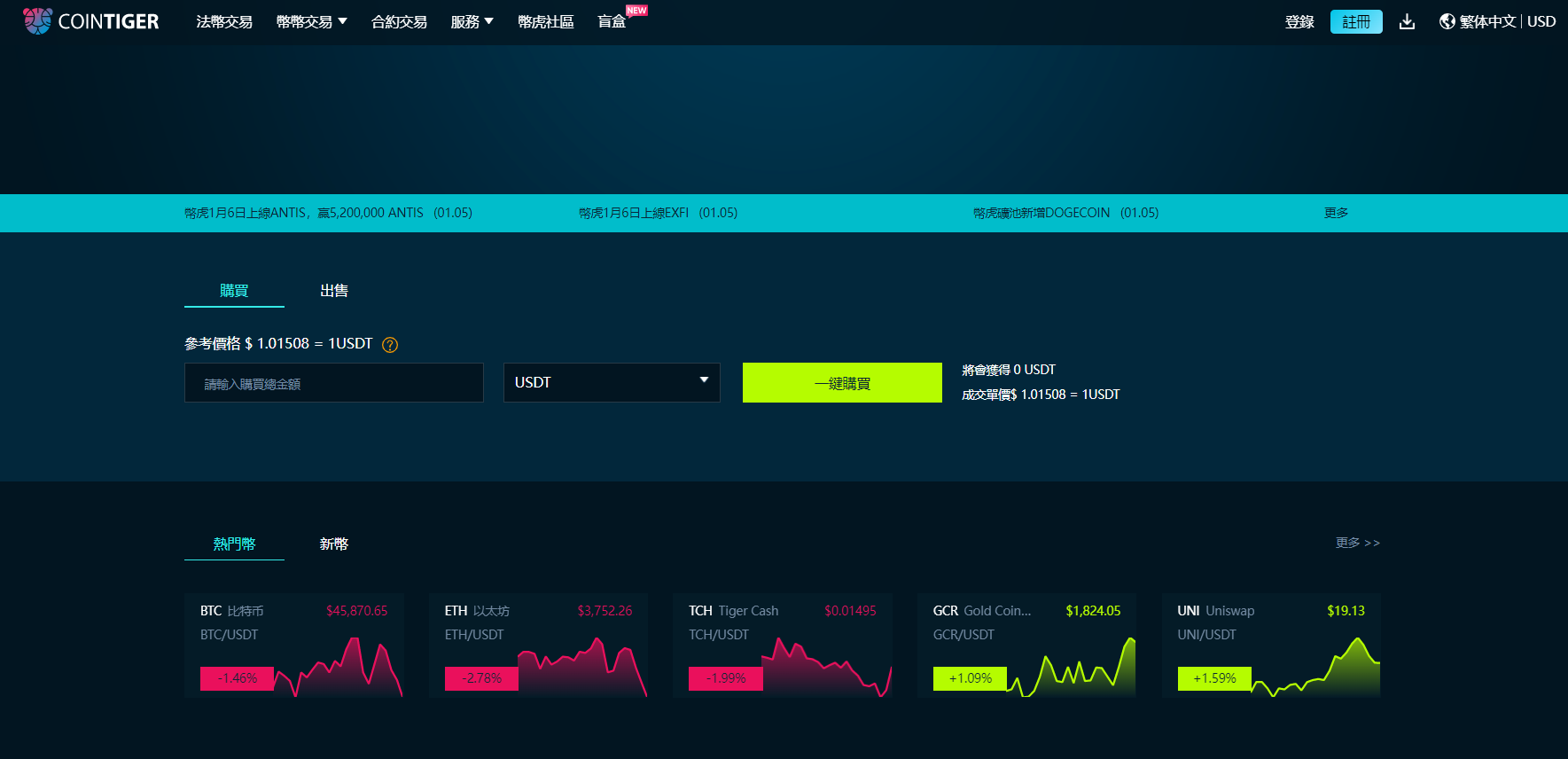Viewport: 1568px width, 759px height.
Task: Click the -1.46% BTC change badge
Action: [237, 678]
